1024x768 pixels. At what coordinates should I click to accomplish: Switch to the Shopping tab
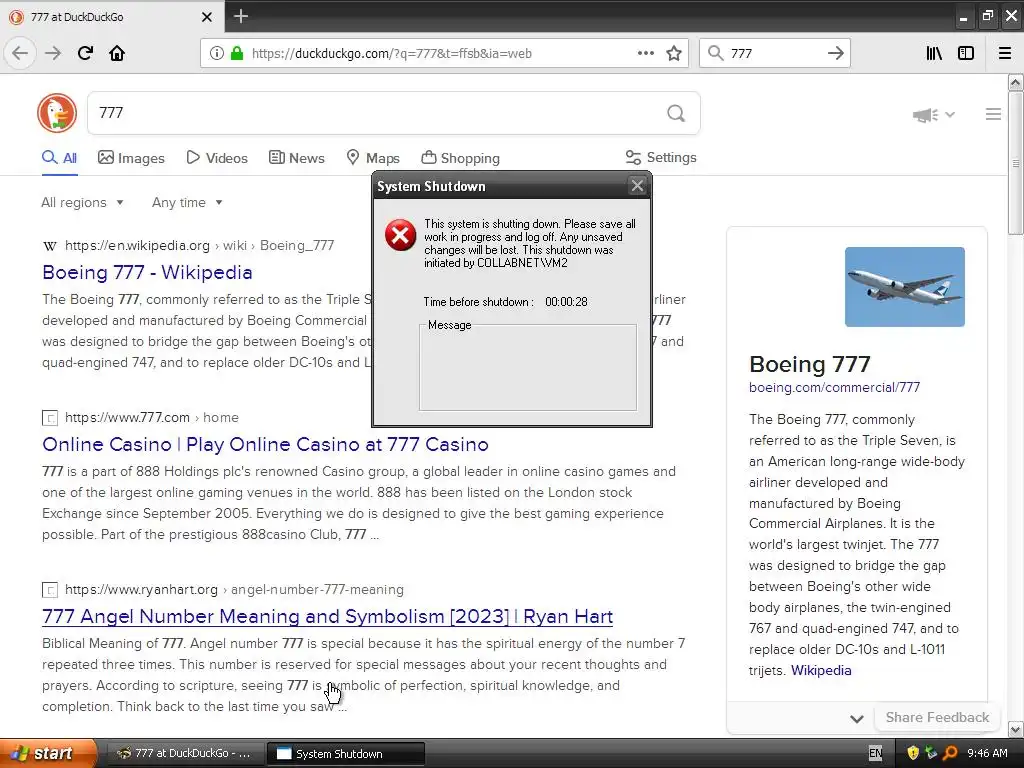(460, 158)
